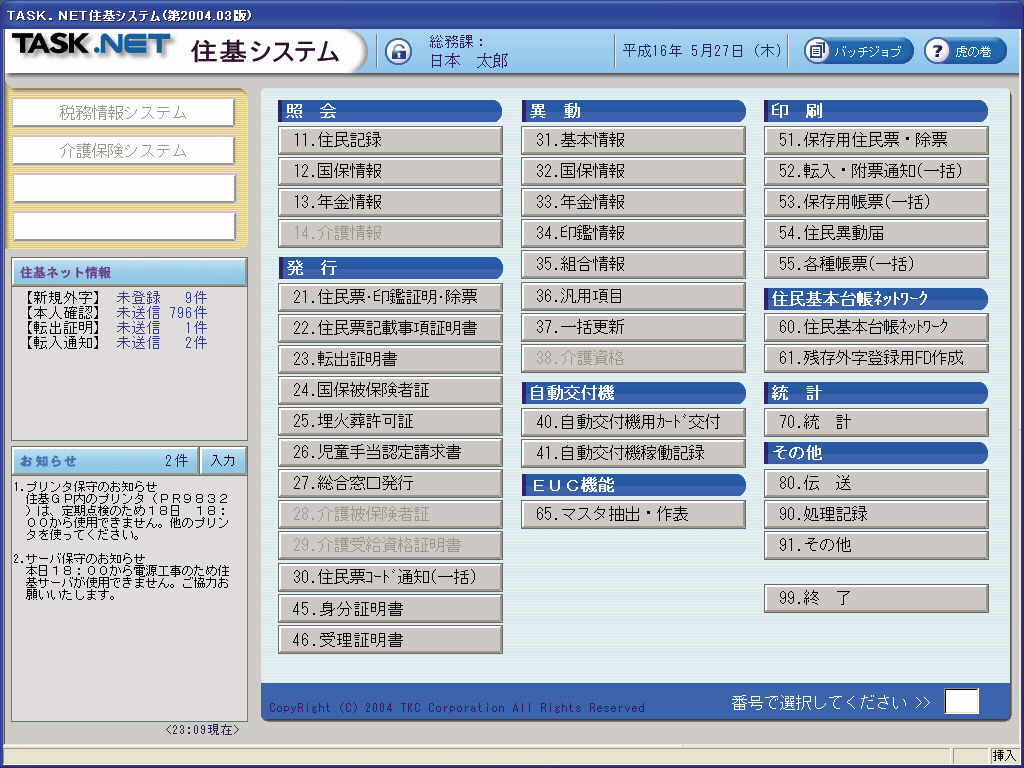The width and height of the screenshot is (1024, 768).
Task: Click the 入力 button in お知らせ panel
Action: tap(223, 461)
